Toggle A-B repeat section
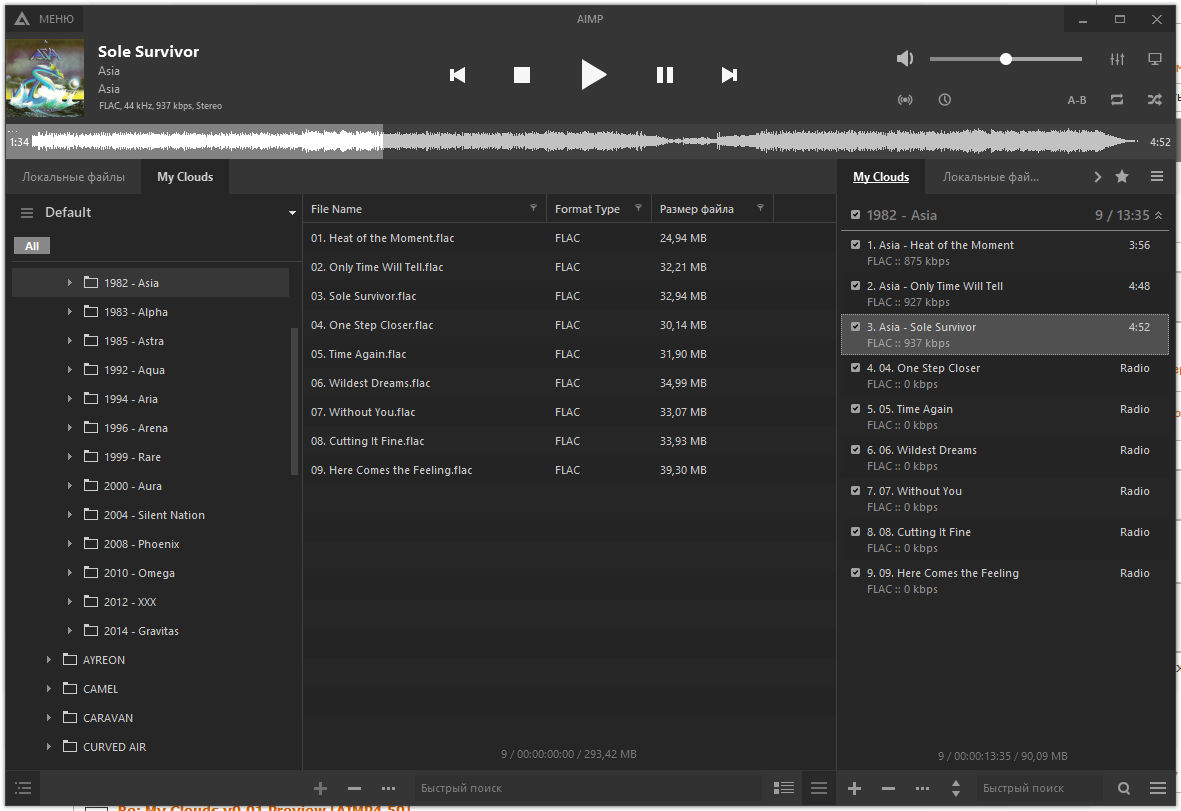The width and height of the screenshot is (1181, 811). pyautogui.click(x=1077, y=100)
